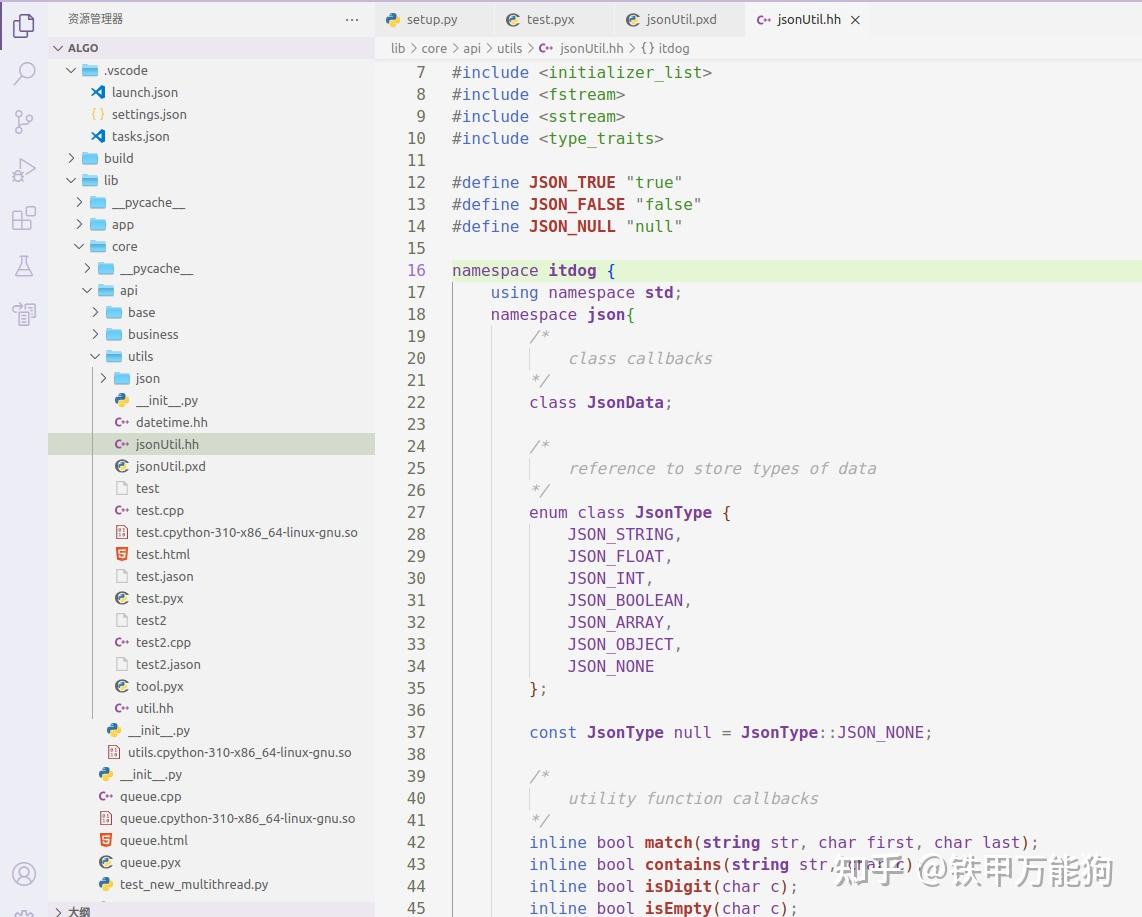Click the 'lib' breadcrumb segment
1142x917 pixels.
point(398,49)
